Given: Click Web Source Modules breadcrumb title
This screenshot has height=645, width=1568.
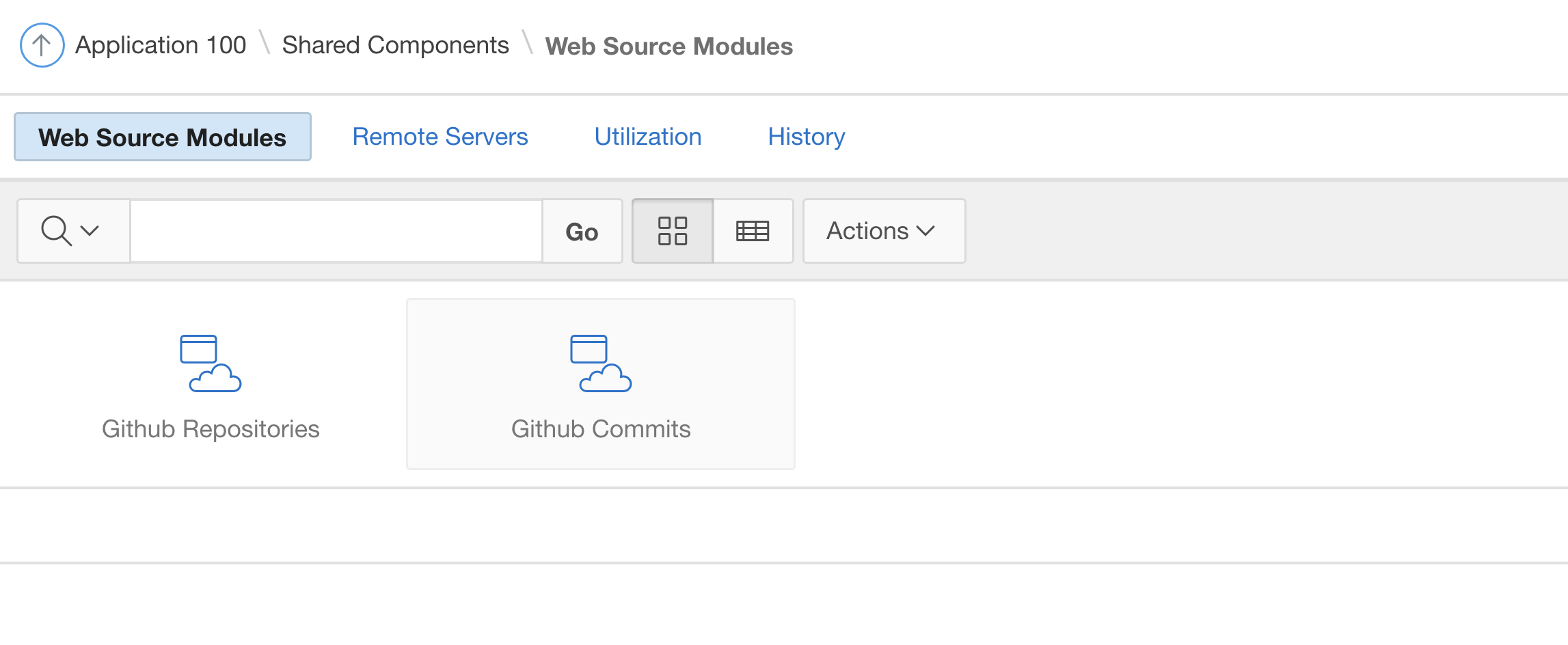Looking at the screenshot, I should pos(668,46).
